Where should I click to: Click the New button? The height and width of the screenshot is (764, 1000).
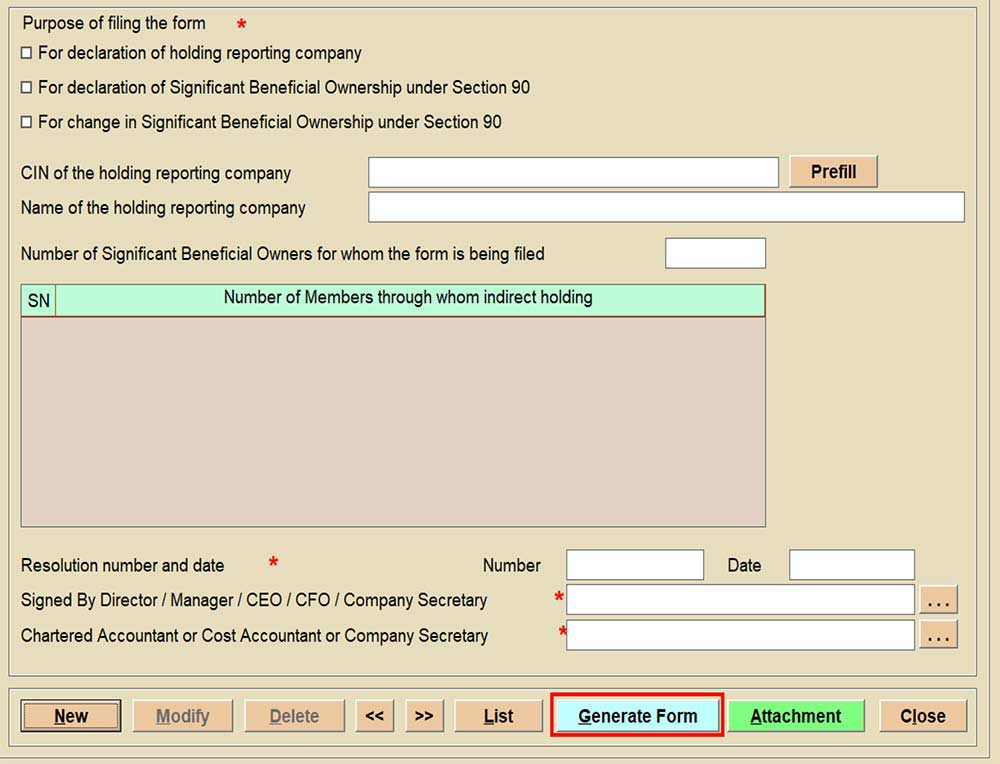(x=71, y=716)
